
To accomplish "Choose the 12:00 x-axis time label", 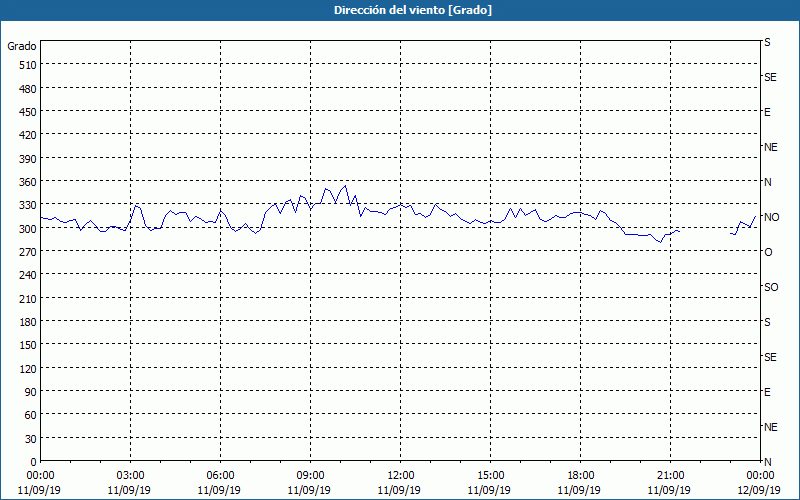I will (401, 476).
